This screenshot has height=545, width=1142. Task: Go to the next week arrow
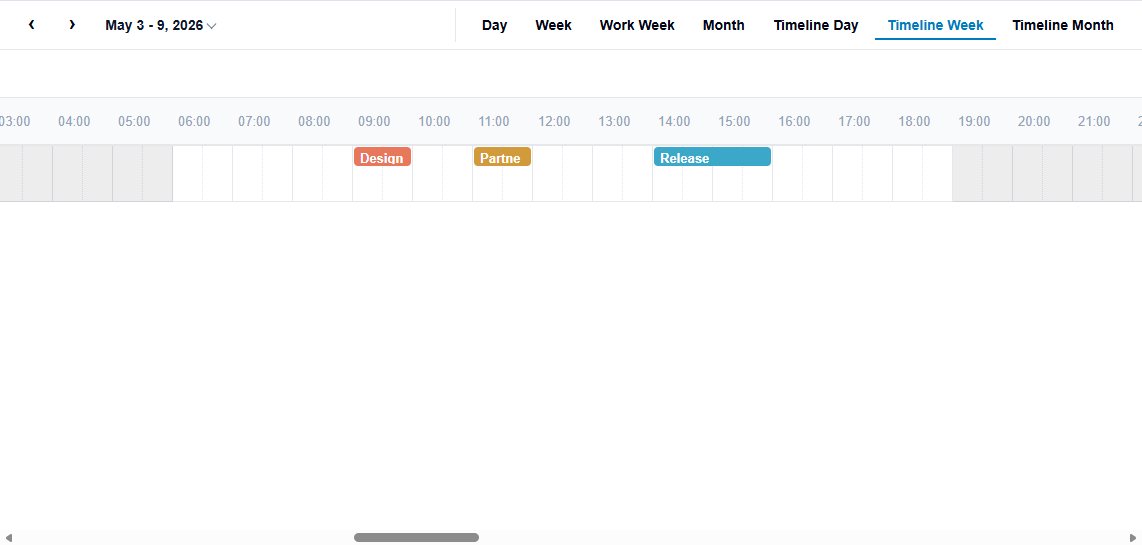[72, 25]
